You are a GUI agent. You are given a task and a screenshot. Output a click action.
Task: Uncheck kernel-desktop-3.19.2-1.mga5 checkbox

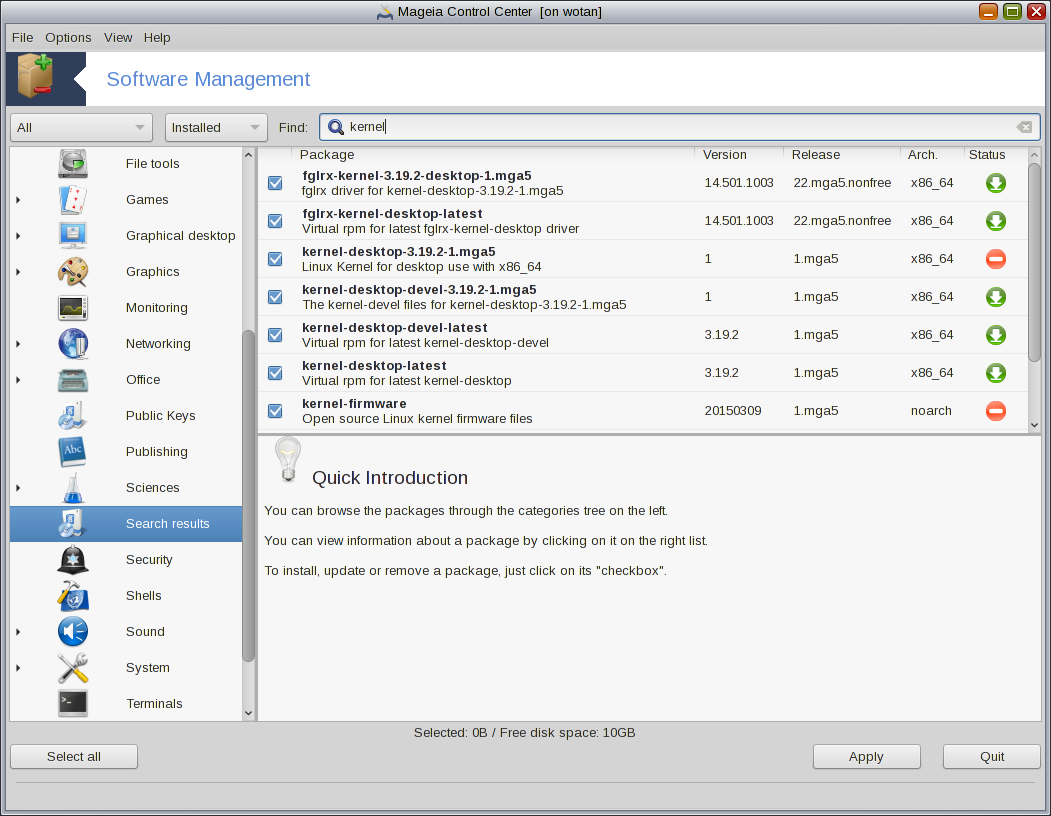(x=275, y=259)
